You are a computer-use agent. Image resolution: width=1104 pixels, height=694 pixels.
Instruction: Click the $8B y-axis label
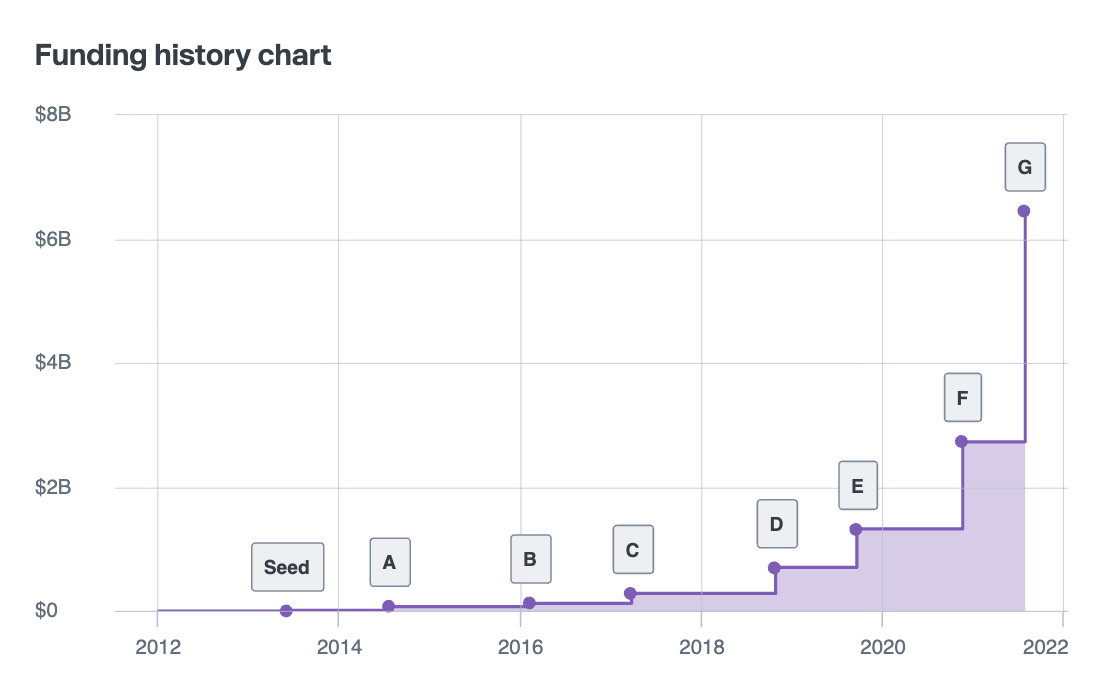pyautogui.click(x=53, y=115)
